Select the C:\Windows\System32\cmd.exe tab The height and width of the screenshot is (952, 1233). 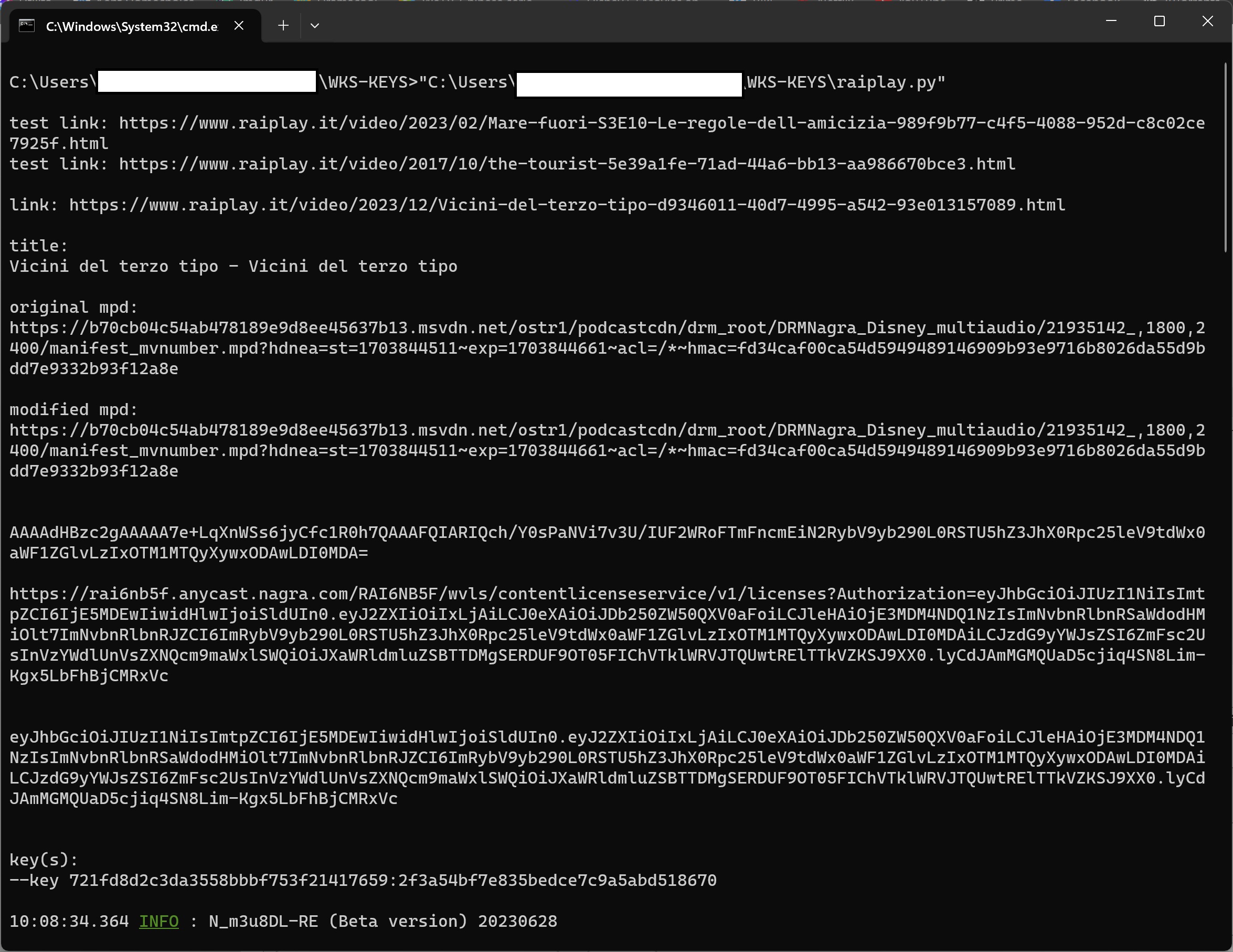click(131, 27)
